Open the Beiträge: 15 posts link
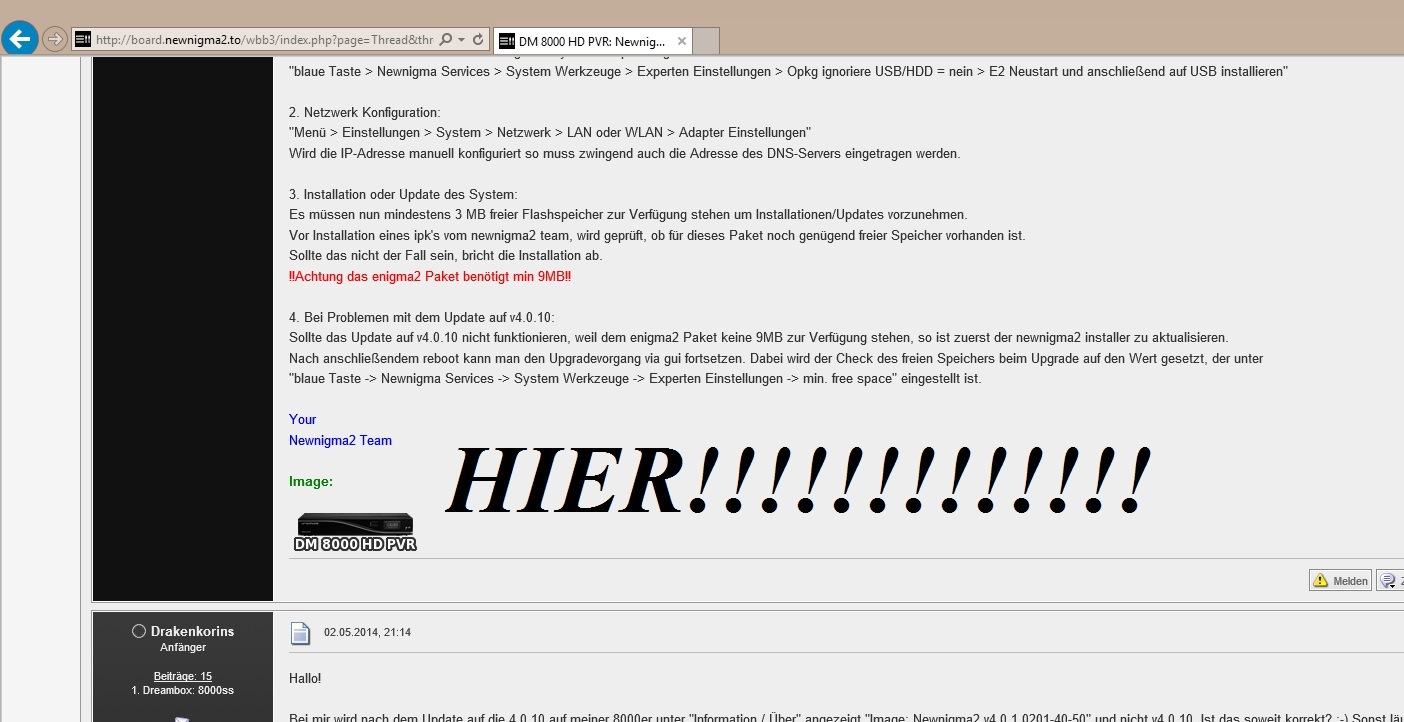The height and width of the screenshot is (722, 1404). (182, 676)
